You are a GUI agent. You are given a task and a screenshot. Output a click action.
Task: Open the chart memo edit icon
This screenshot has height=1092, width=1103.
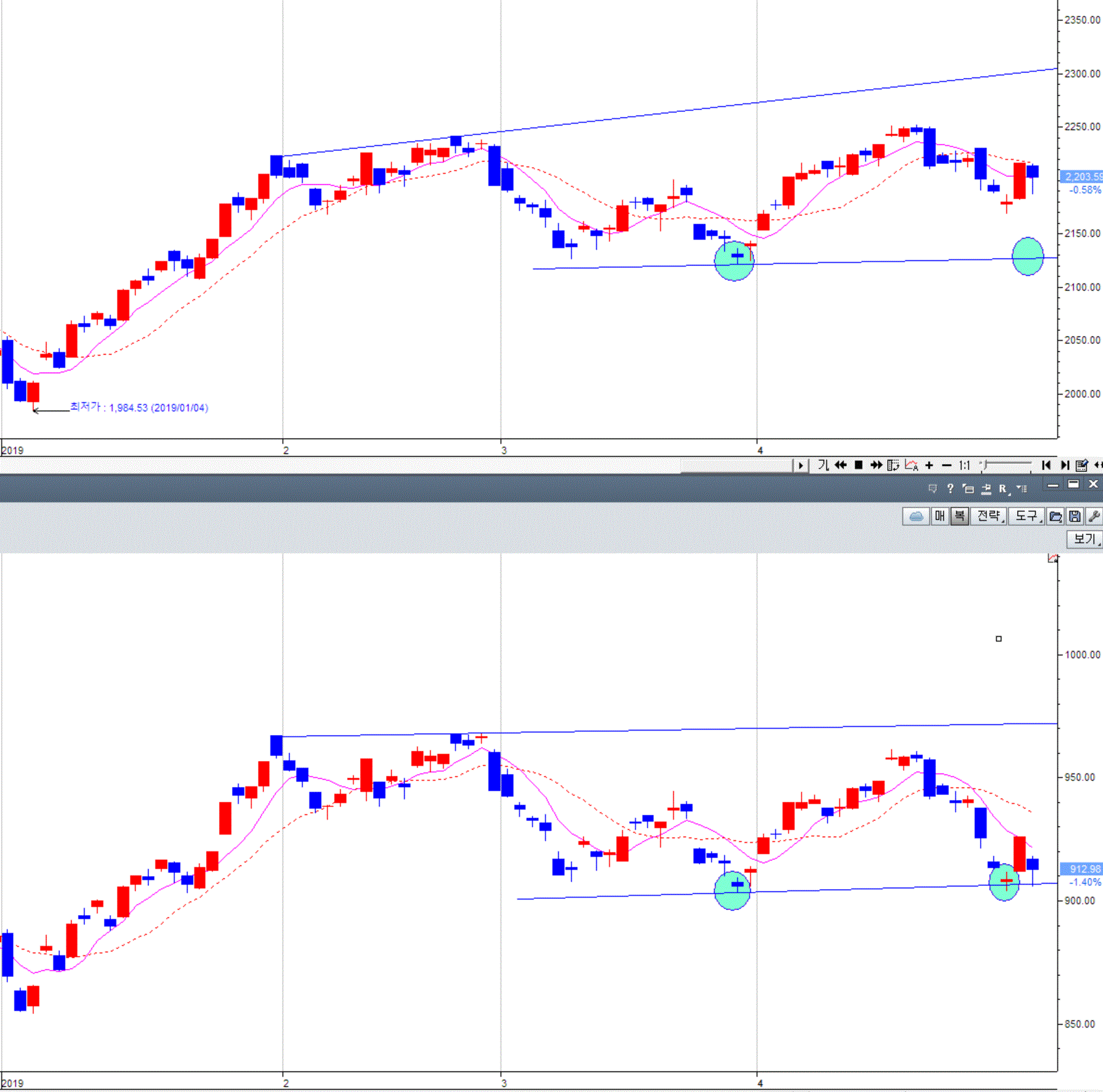click(x=1082, y=465)
